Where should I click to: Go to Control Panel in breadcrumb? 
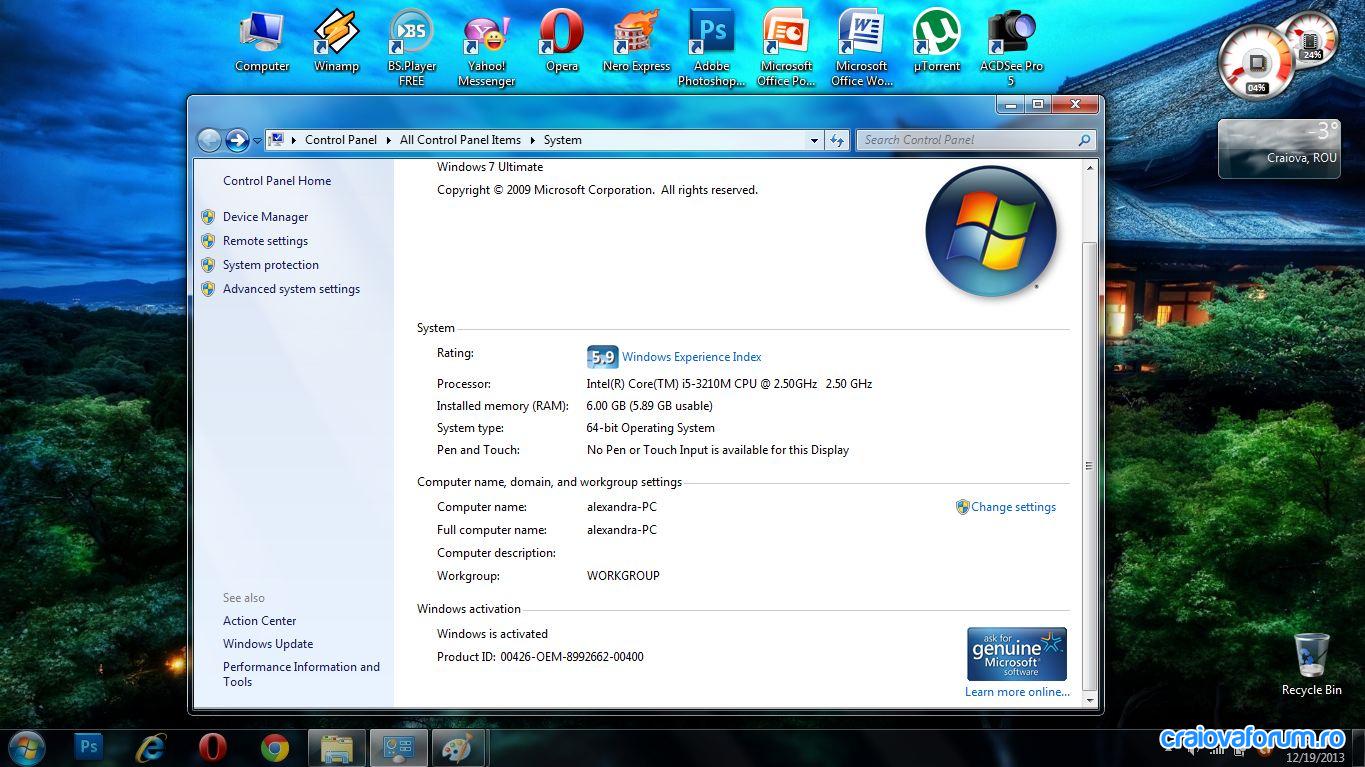click(341, 140)
